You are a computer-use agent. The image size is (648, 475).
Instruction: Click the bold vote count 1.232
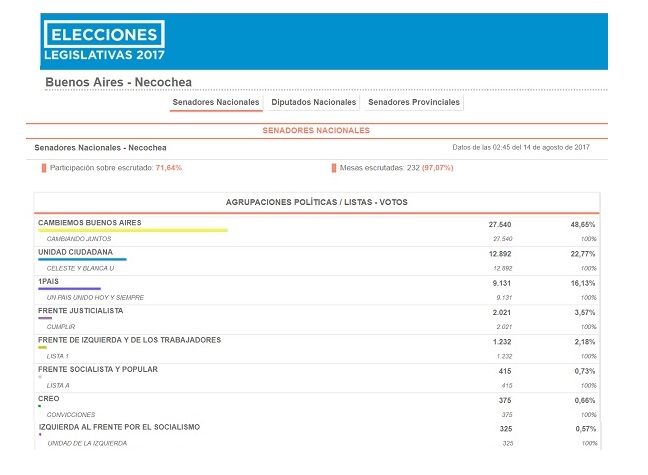click(x=502, y=342)
